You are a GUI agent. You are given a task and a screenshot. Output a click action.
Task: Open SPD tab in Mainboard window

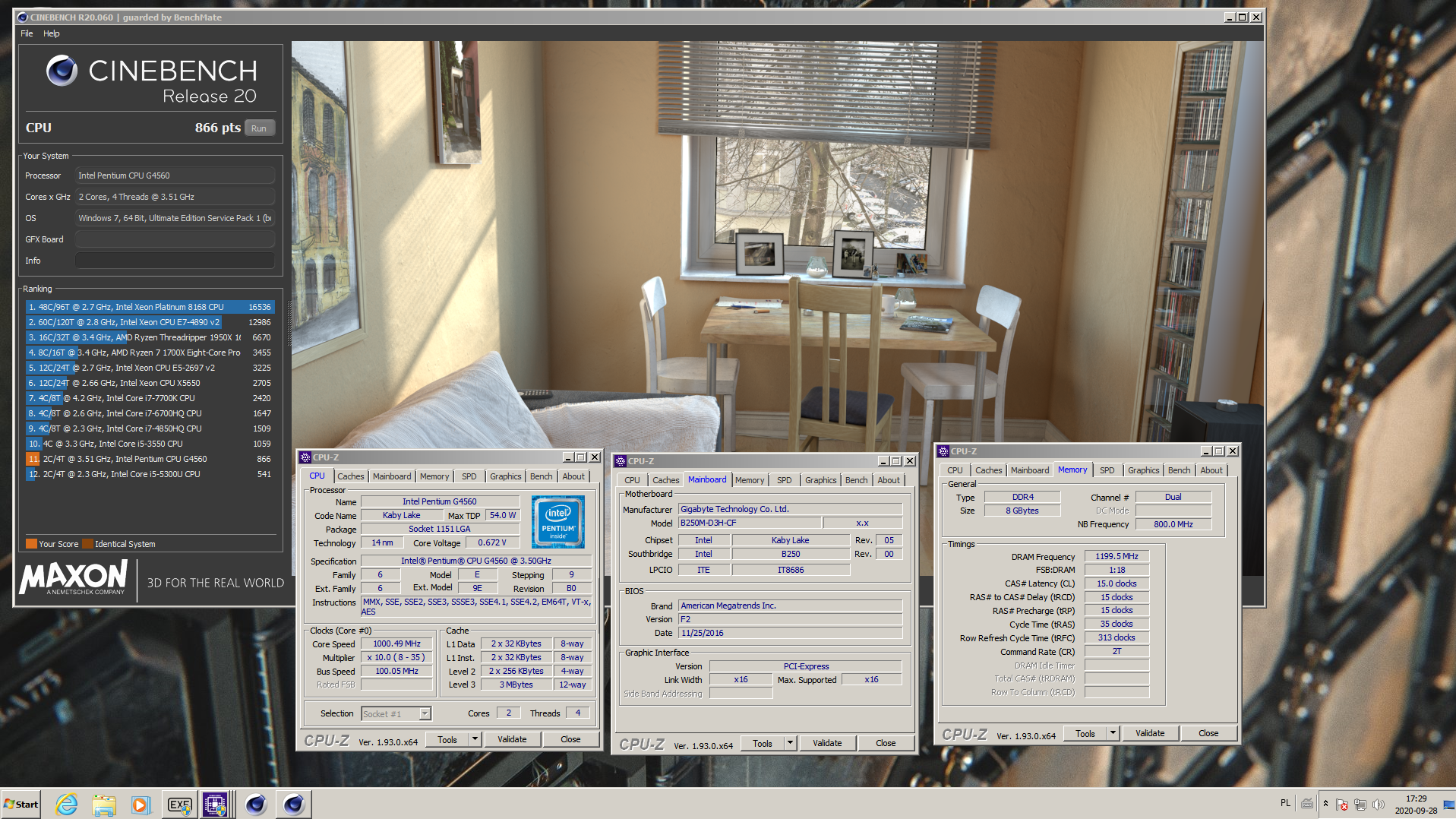(785, 480)
